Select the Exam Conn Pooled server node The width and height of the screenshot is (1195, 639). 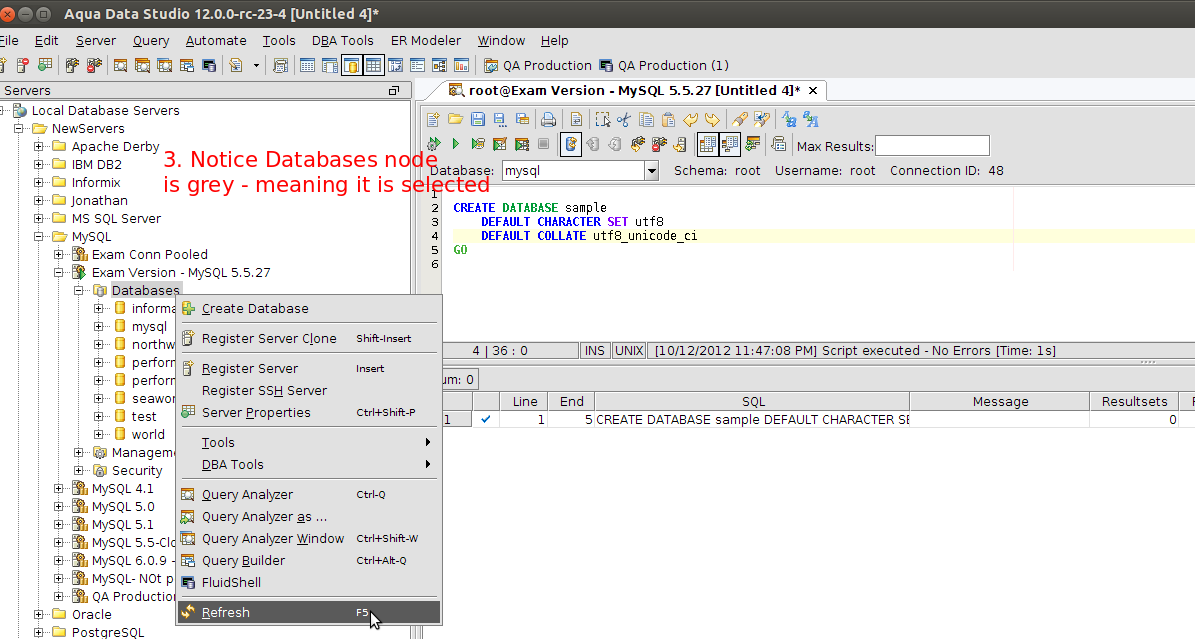[149, 255]
